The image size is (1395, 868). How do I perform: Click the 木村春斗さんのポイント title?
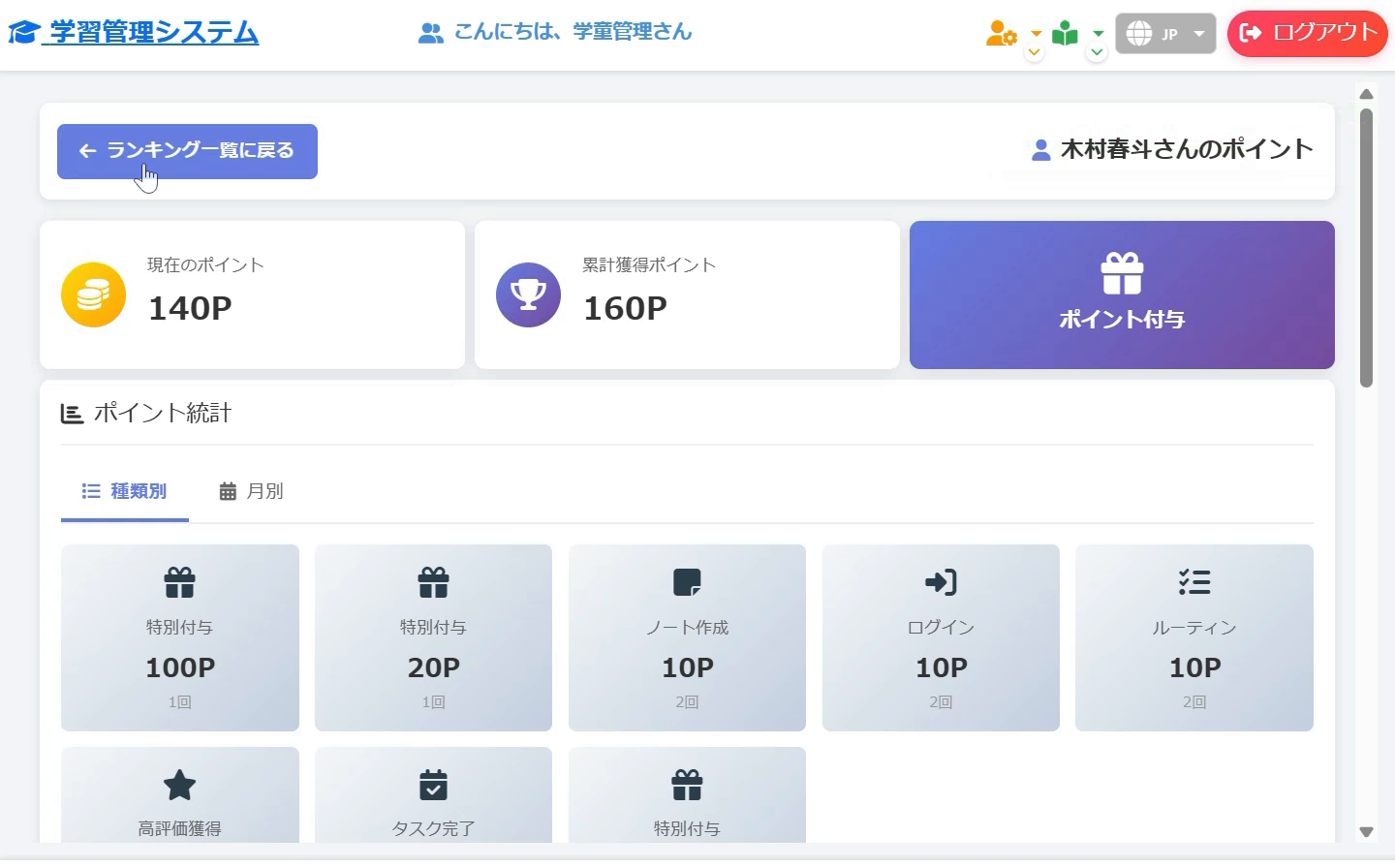pos(1187,150)
